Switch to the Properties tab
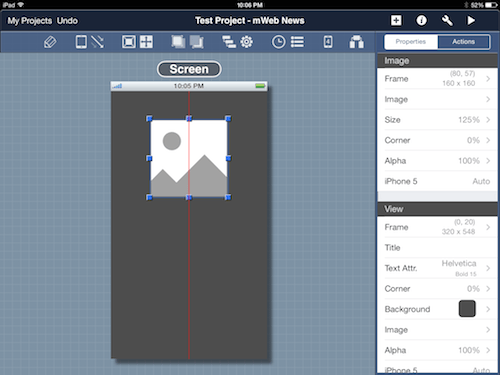The image size is (500, 375). 411,42
